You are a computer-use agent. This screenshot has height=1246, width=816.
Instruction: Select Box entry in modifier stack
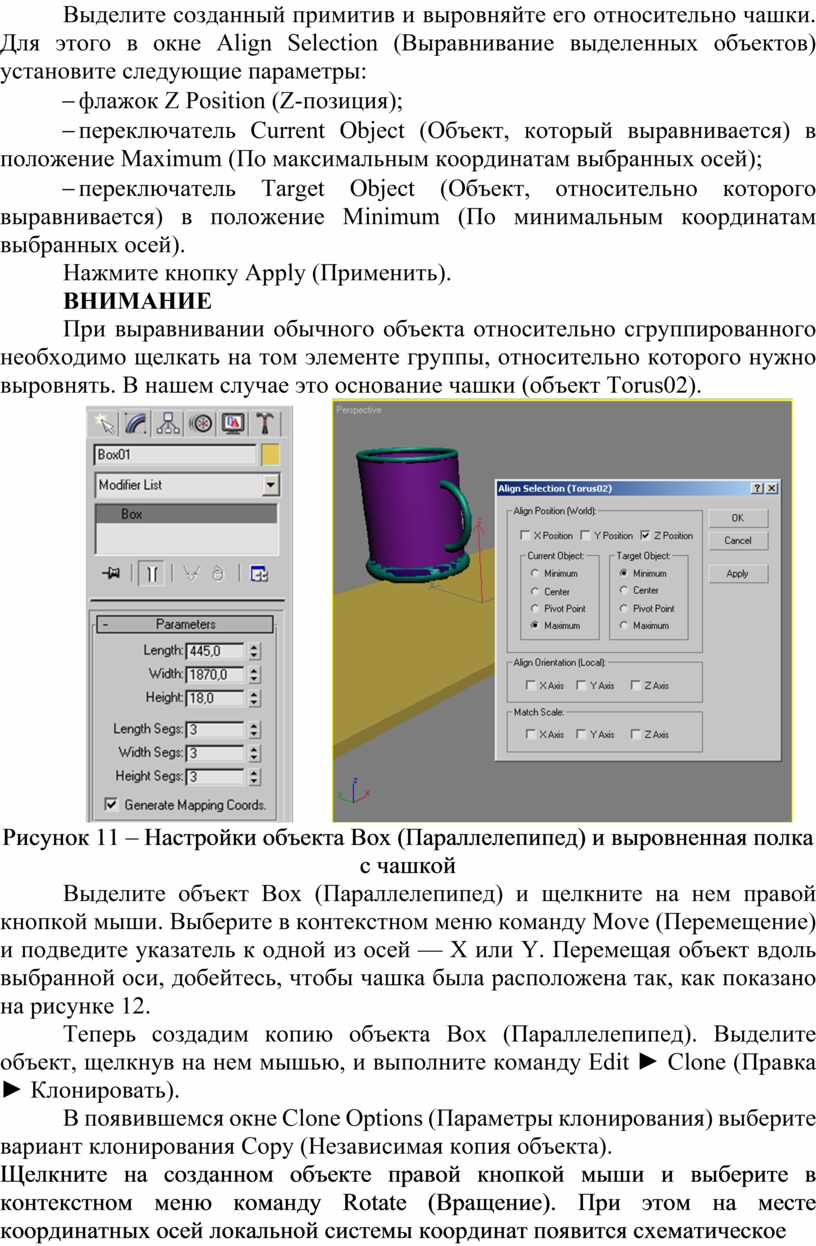[x=185, y=514]
